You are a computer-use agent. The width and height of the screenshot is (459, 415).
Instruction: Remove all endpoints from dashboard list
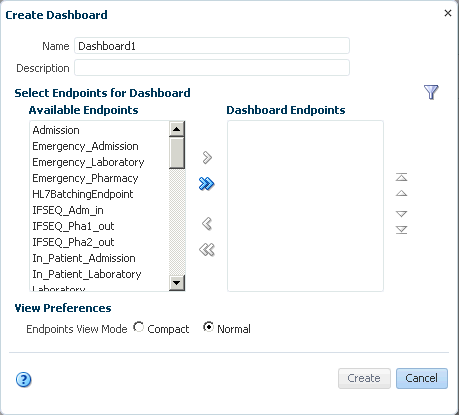point(207,250)
